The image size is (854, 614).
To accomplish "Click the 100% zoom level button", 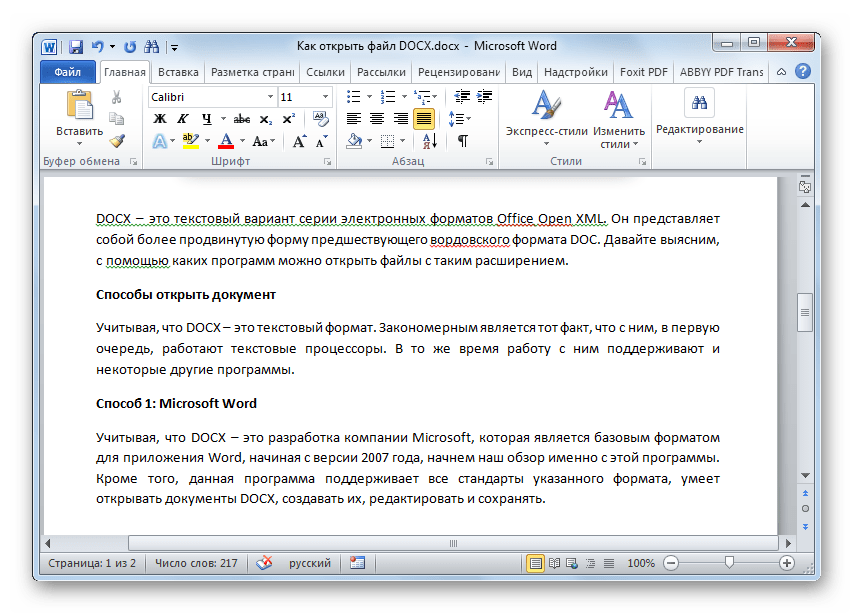I will [641, 563].
